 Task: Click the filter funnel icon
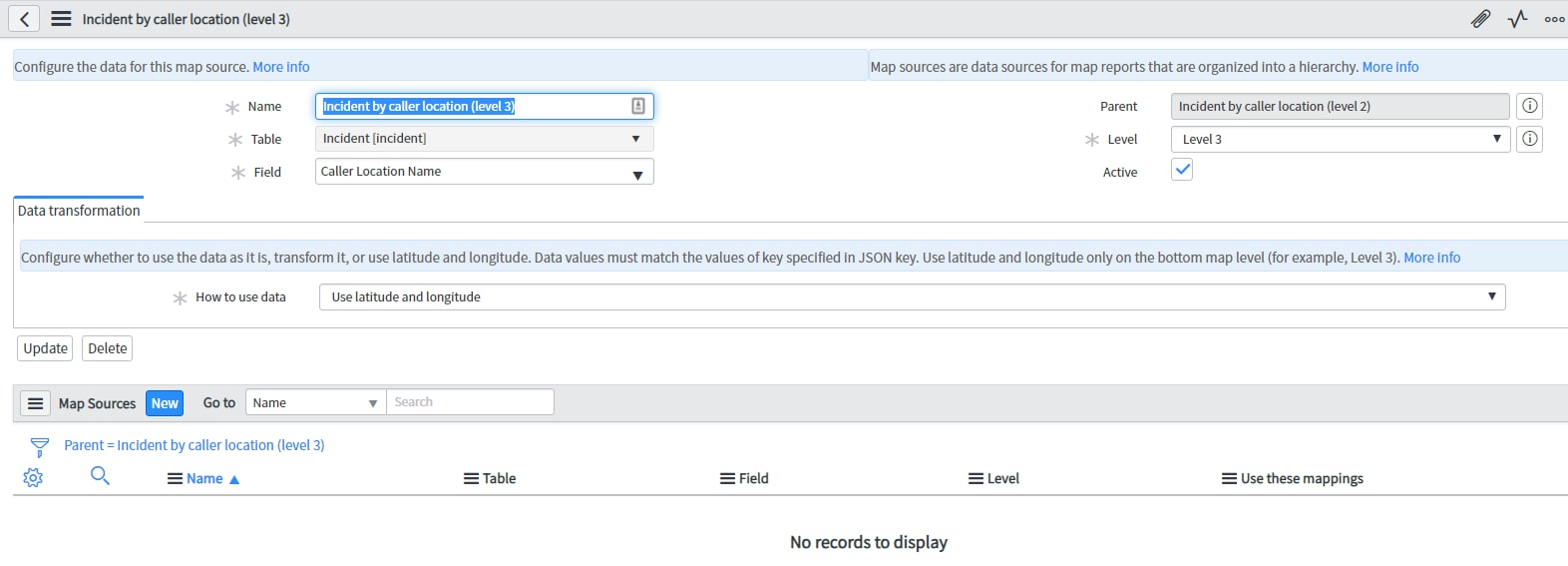(x=40, y=446)
